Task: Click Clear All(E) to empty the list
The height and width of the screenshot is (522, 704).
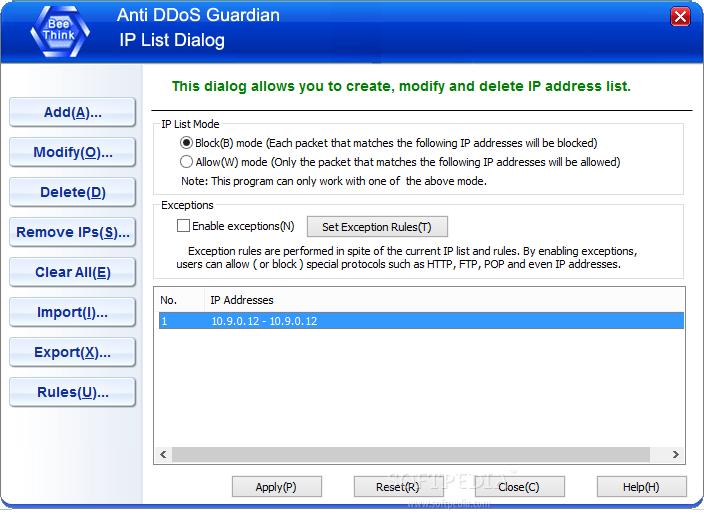Action: point(72,272)
